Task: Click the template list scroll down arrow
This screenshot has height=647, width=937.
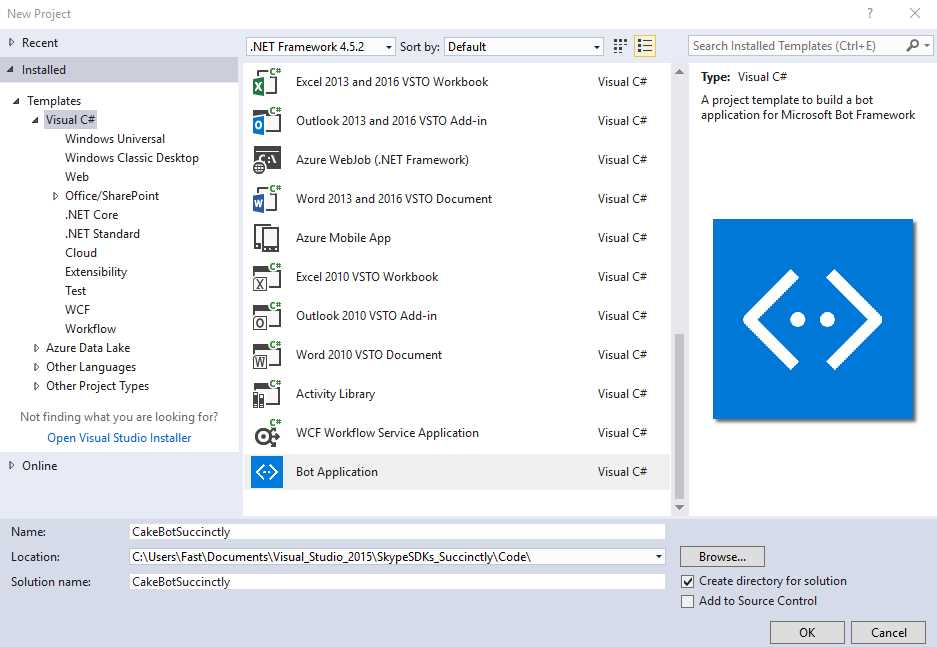Action: point(679,508)
